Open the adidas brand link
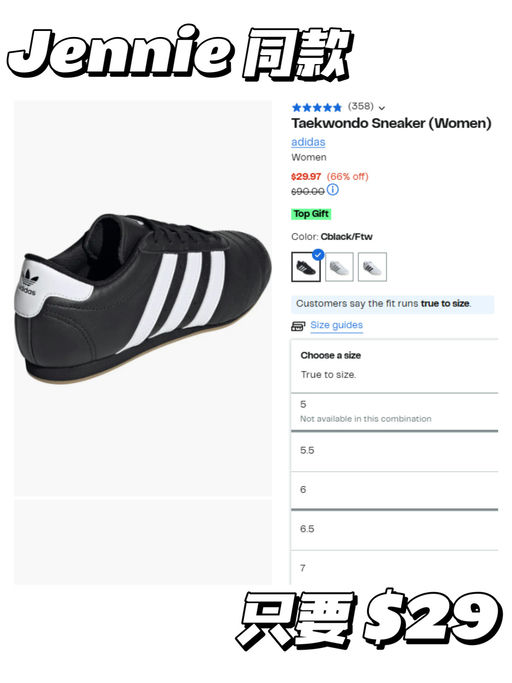Screen dimensions: 512x683 [308, 142]
